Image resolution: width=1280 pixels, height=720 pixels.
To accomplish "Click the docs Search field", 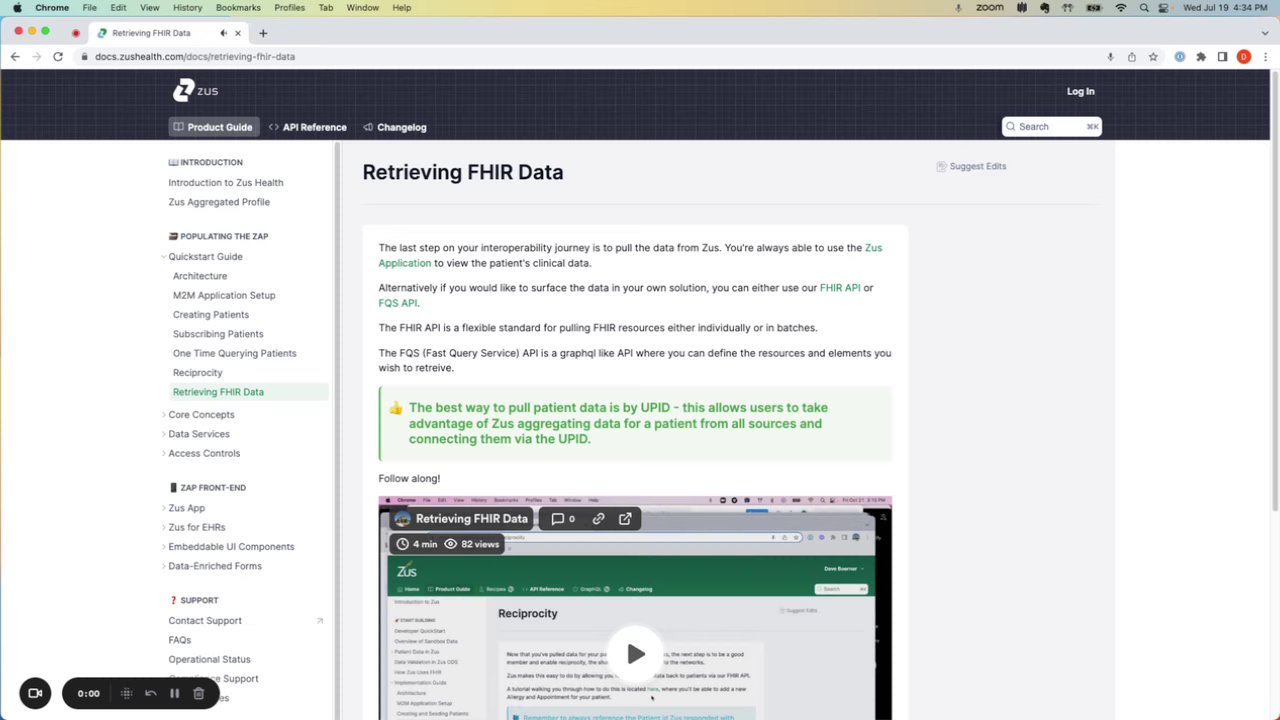I will pyautogui.click(x=1051, y=127).
